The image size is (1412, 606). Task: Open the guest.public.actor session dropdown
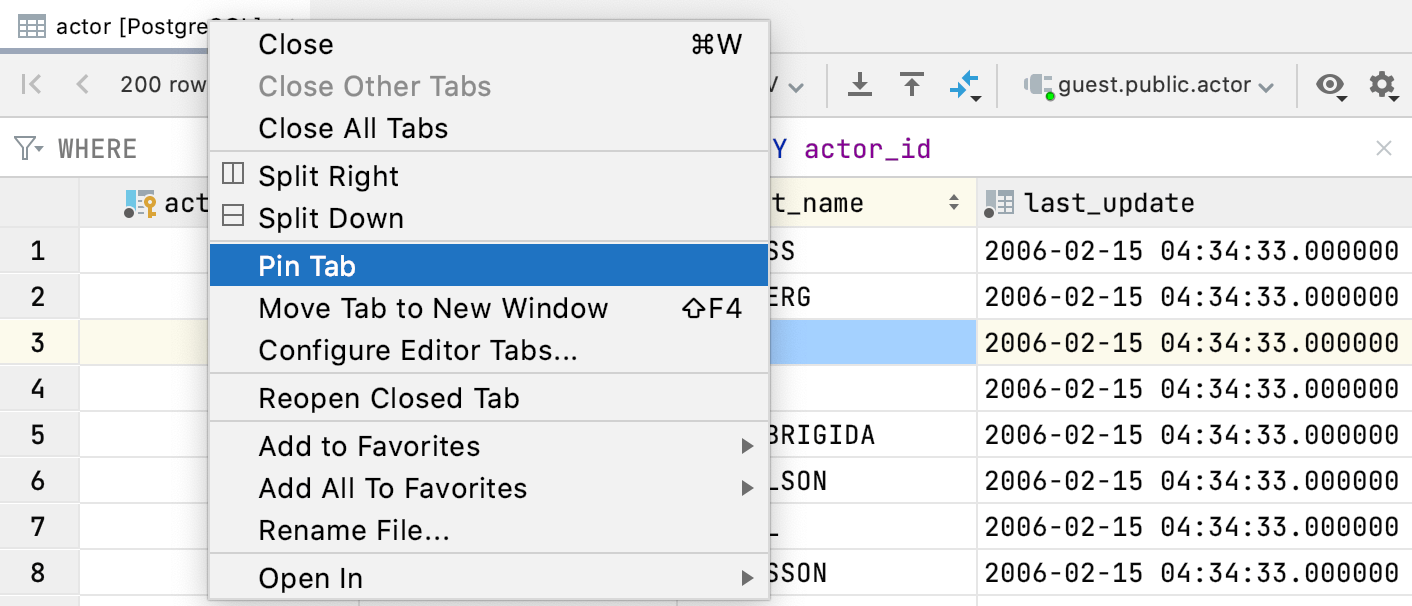[1149, 85]
